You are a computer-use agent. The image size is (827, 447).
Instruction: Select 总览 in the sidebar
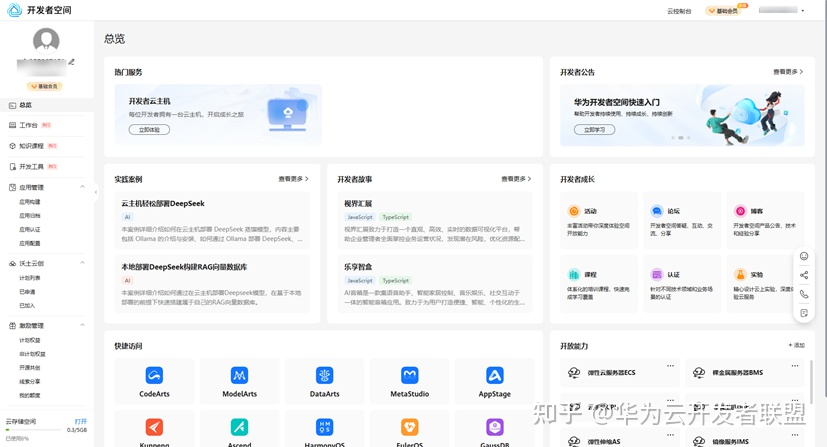47,105
